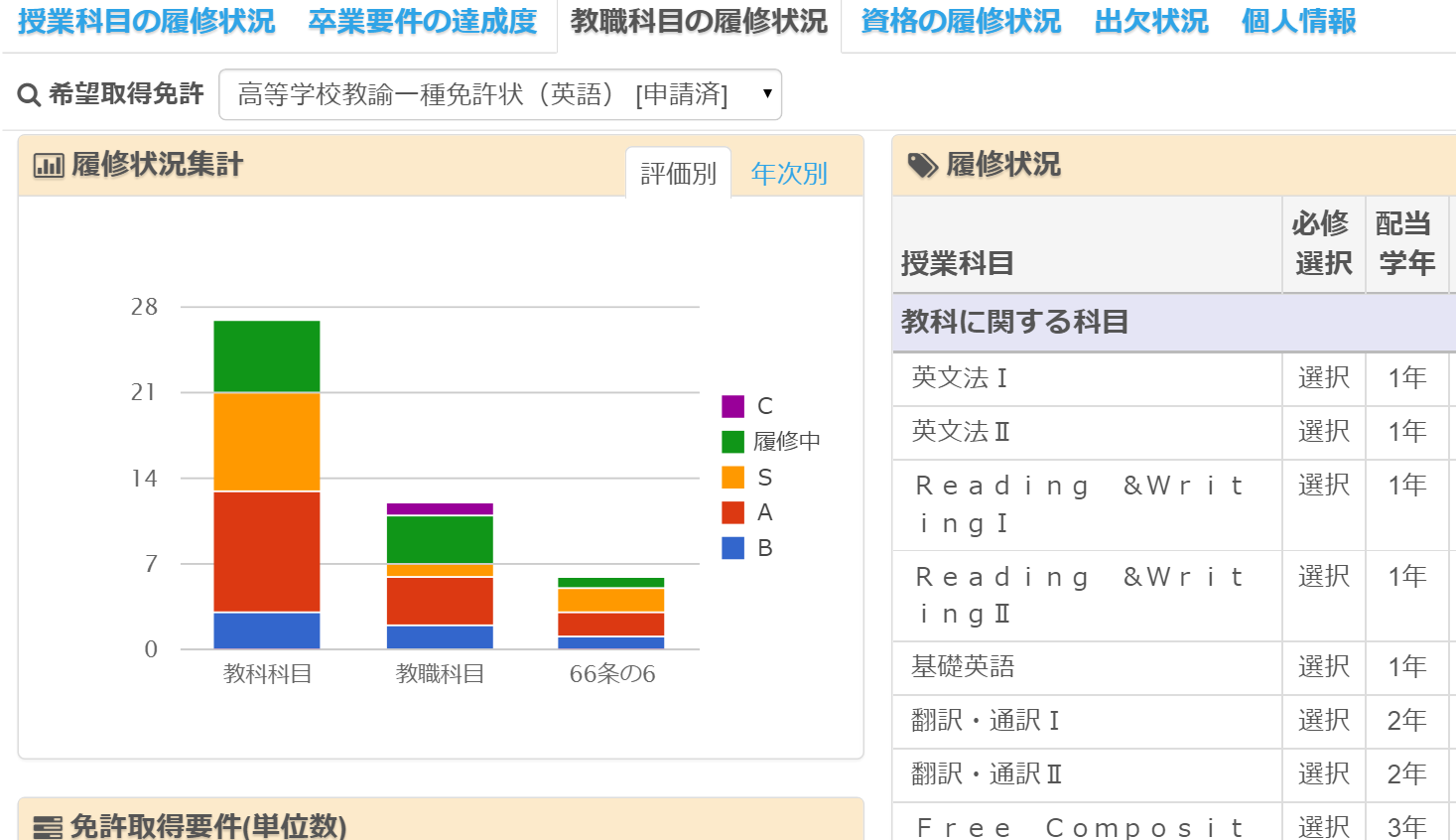This screenshot has width=1456, height=840.
Task: Click the 66条の6 axis label
Action: 611,674
